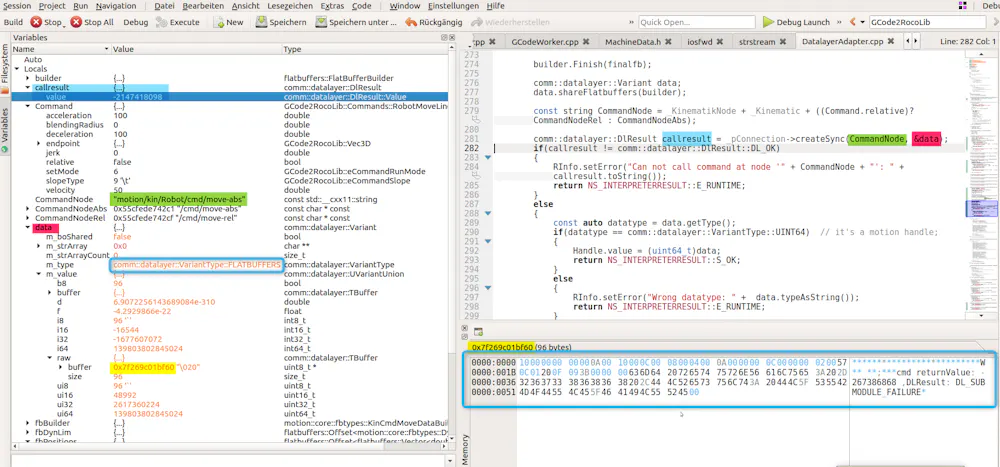Toggle fold marker at line 283
This screenshot has width=1000, height=467.
[489, 158]
